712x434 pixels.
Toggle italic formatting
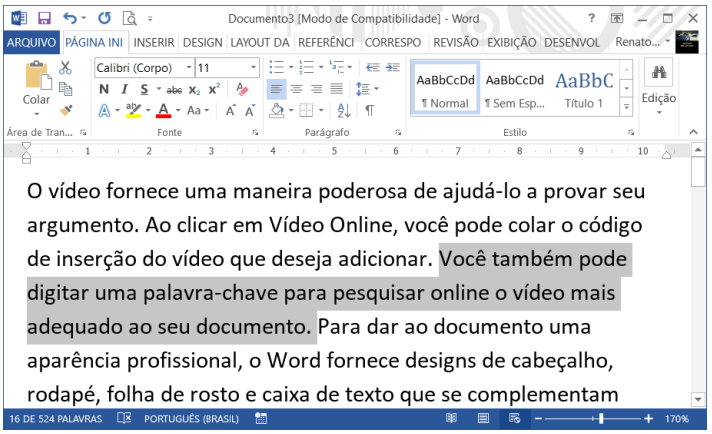[x=124, y=89]
